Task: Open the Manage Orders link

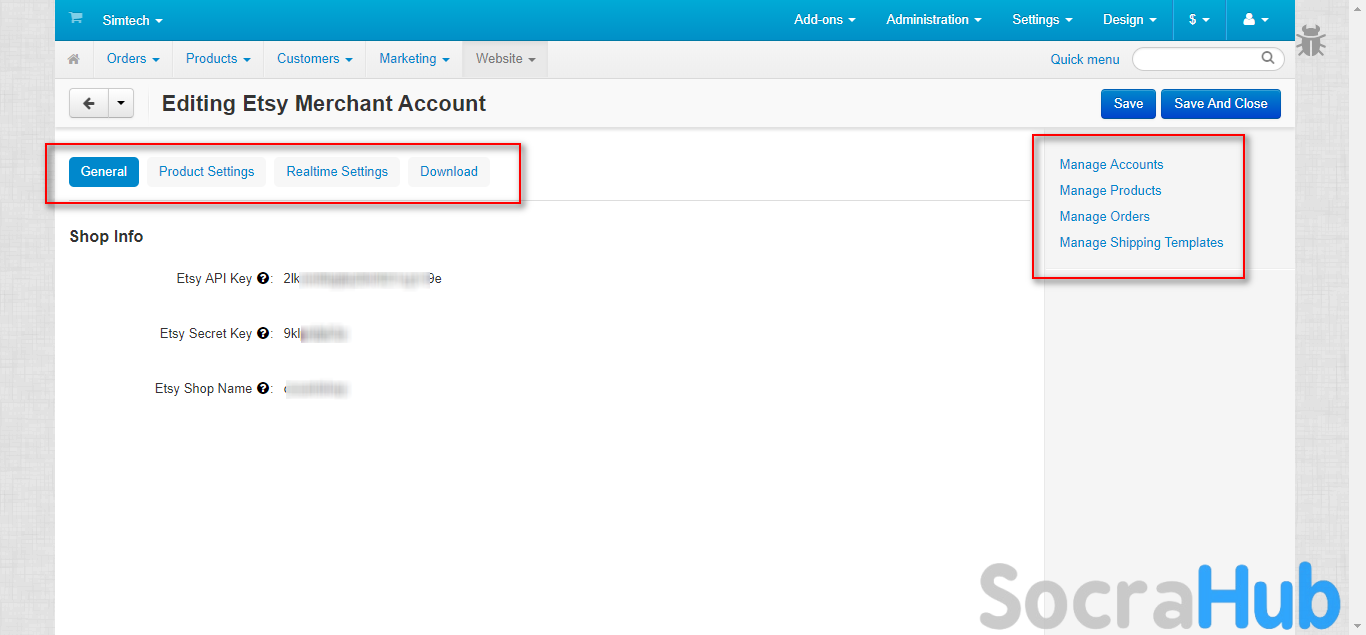Action: (1104, 216)
